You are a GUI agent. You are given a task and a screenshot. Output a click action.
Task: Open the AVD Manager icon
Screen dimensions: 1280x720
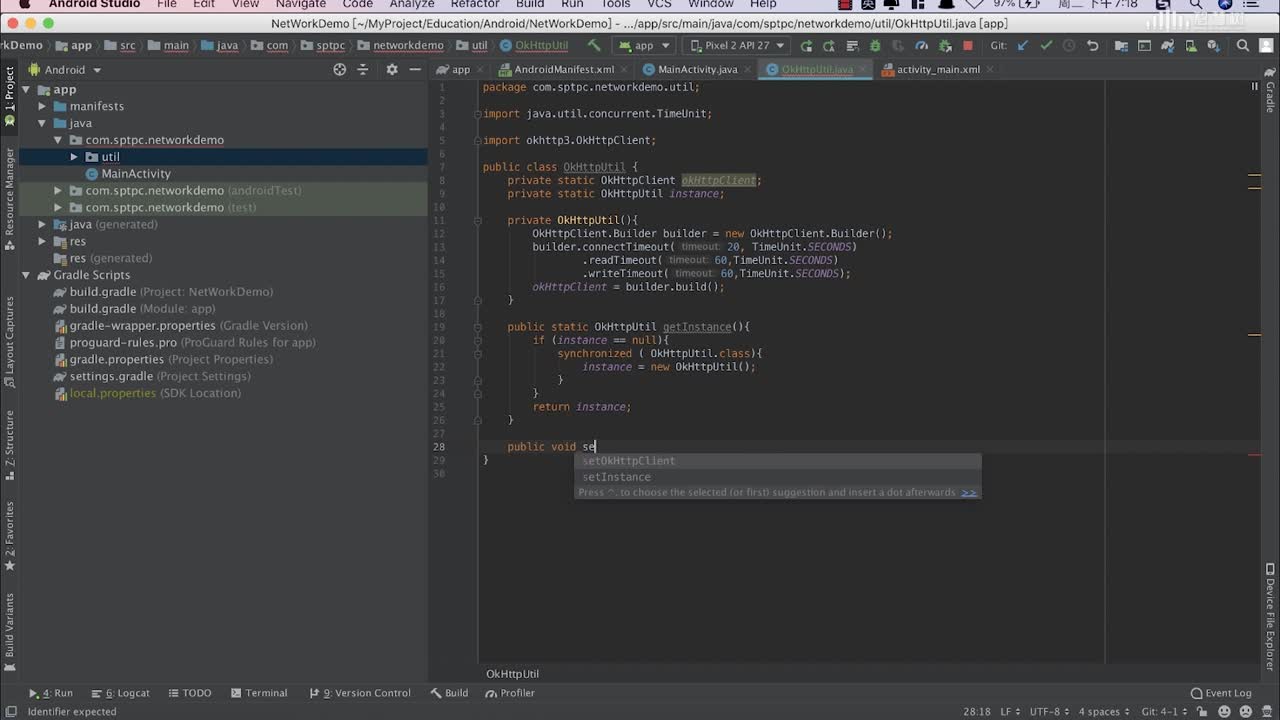(x=1191, y=45)
